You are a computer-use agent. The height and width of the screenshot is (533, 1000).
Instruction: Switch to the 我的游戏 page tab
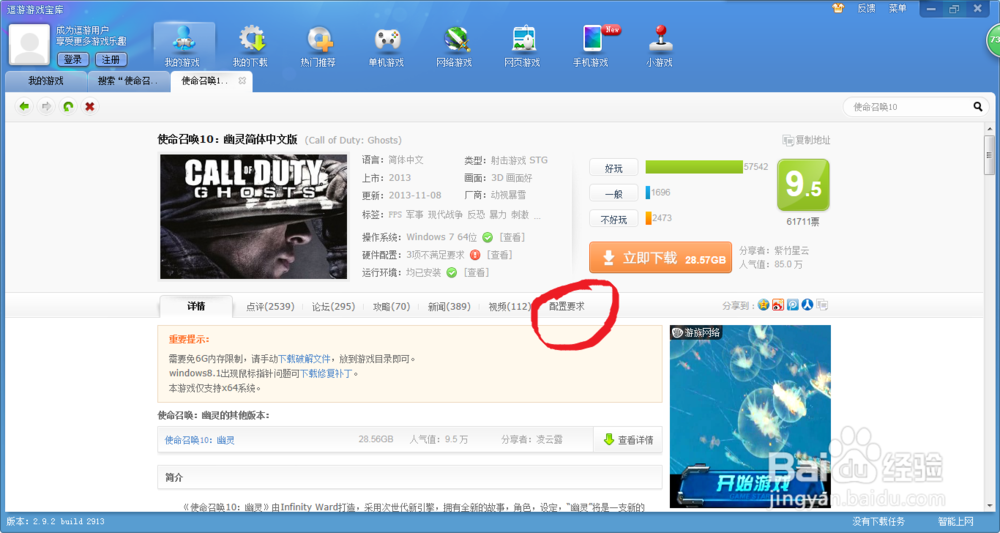point(45,81)
